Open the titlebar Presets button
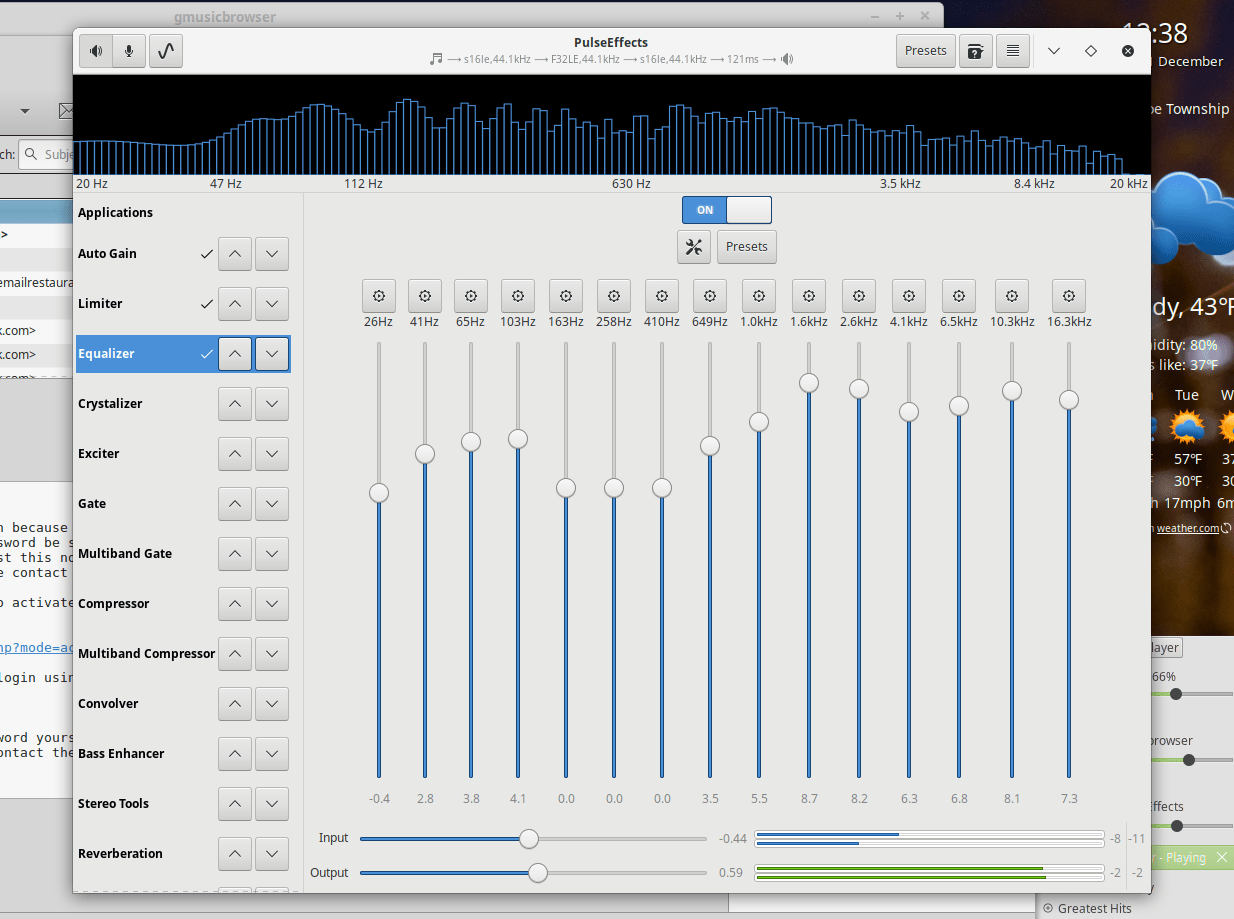The image size is (1234, 919). (x=925, y=50)
